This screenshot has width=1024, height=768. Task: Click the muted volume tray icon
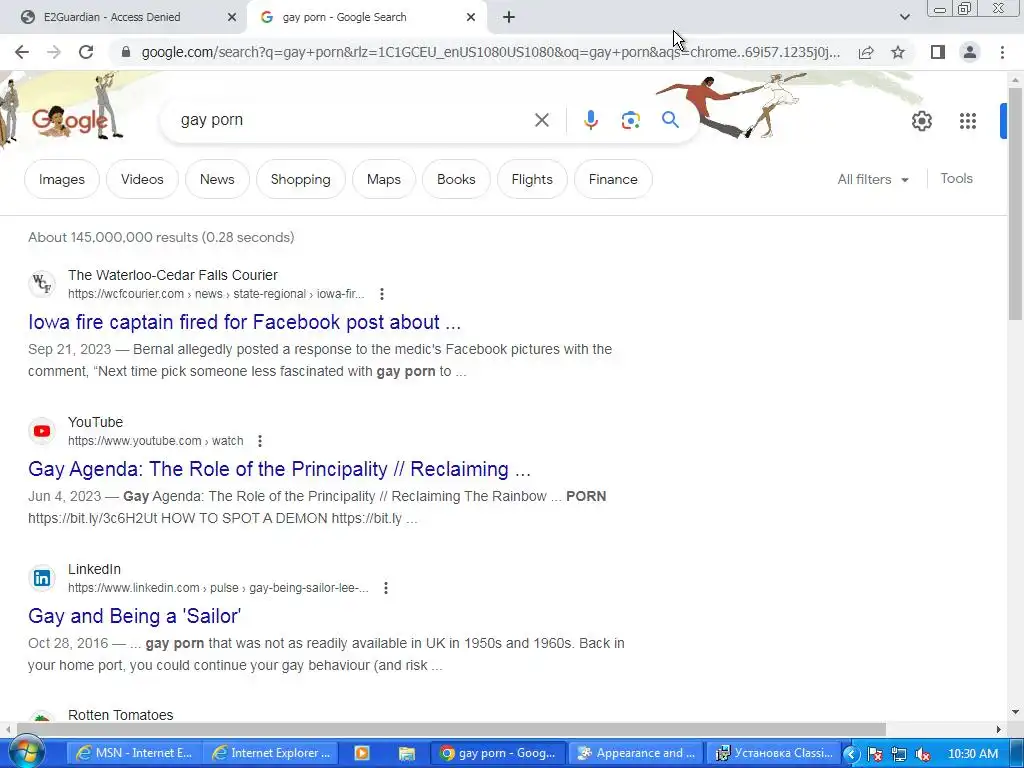click(923, 754)
